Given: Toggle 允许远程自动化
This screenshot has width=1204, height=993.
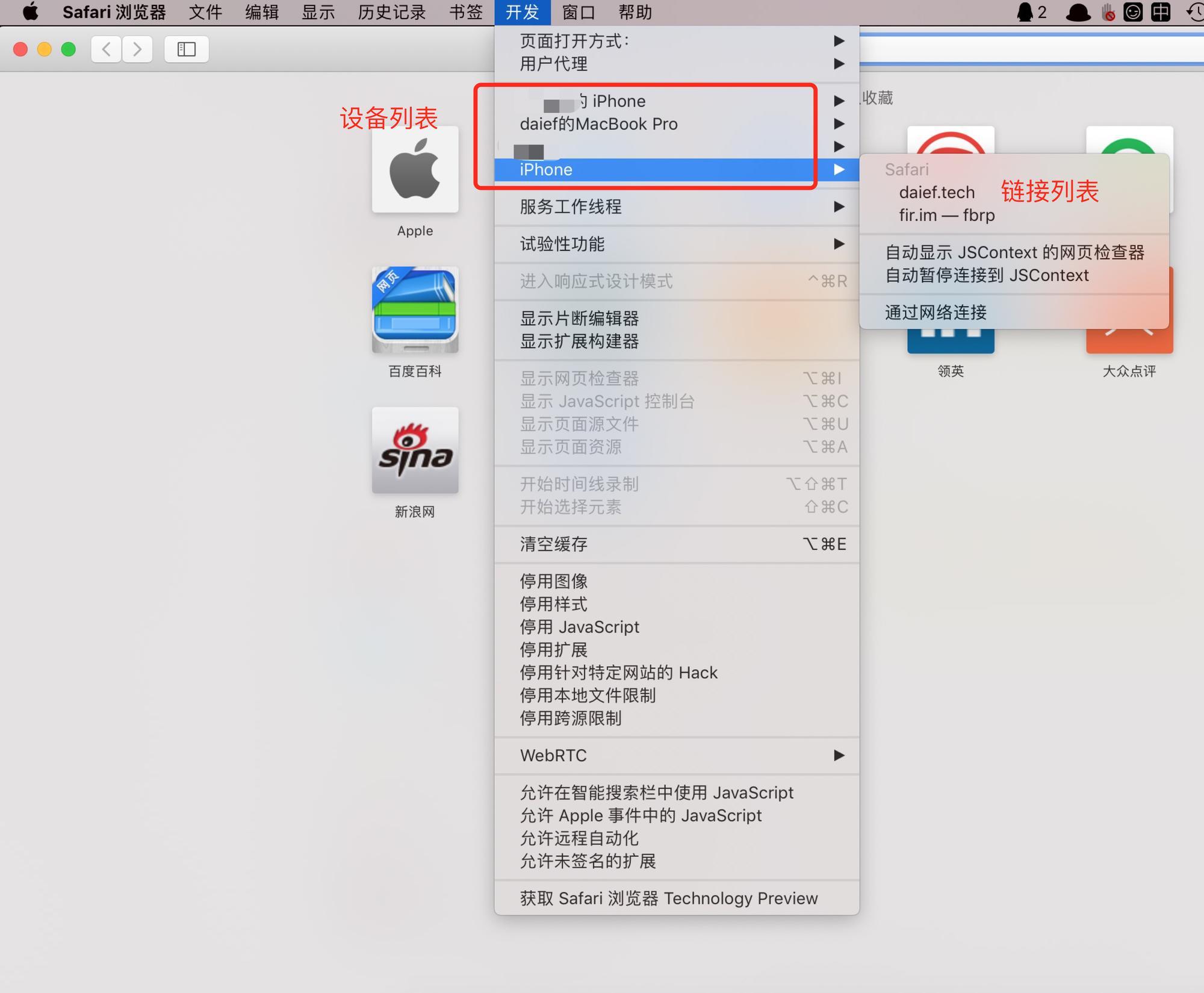Looking at the screenshot, I should pos(580,838).
